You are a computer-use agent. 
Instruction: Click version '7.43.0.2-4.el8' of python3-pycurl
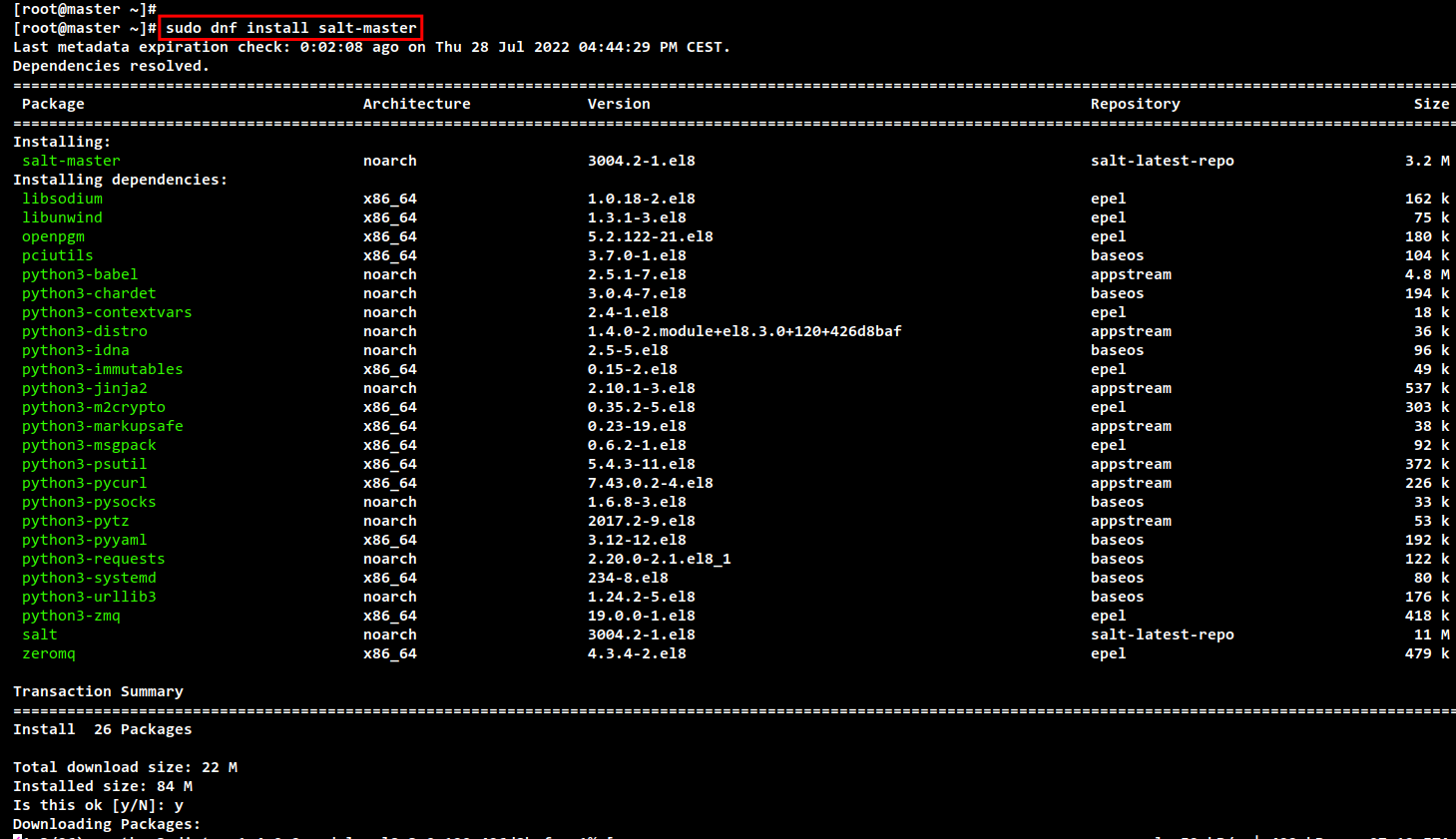coord(651,483)
